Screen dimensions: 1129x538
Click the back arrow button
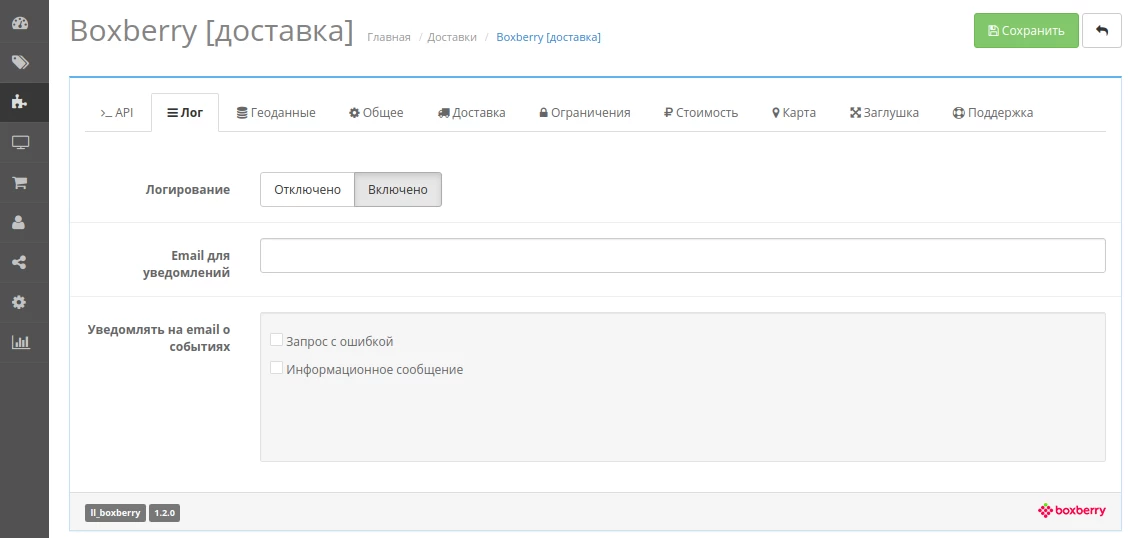pyautogui.click(x=1102, y=31)
